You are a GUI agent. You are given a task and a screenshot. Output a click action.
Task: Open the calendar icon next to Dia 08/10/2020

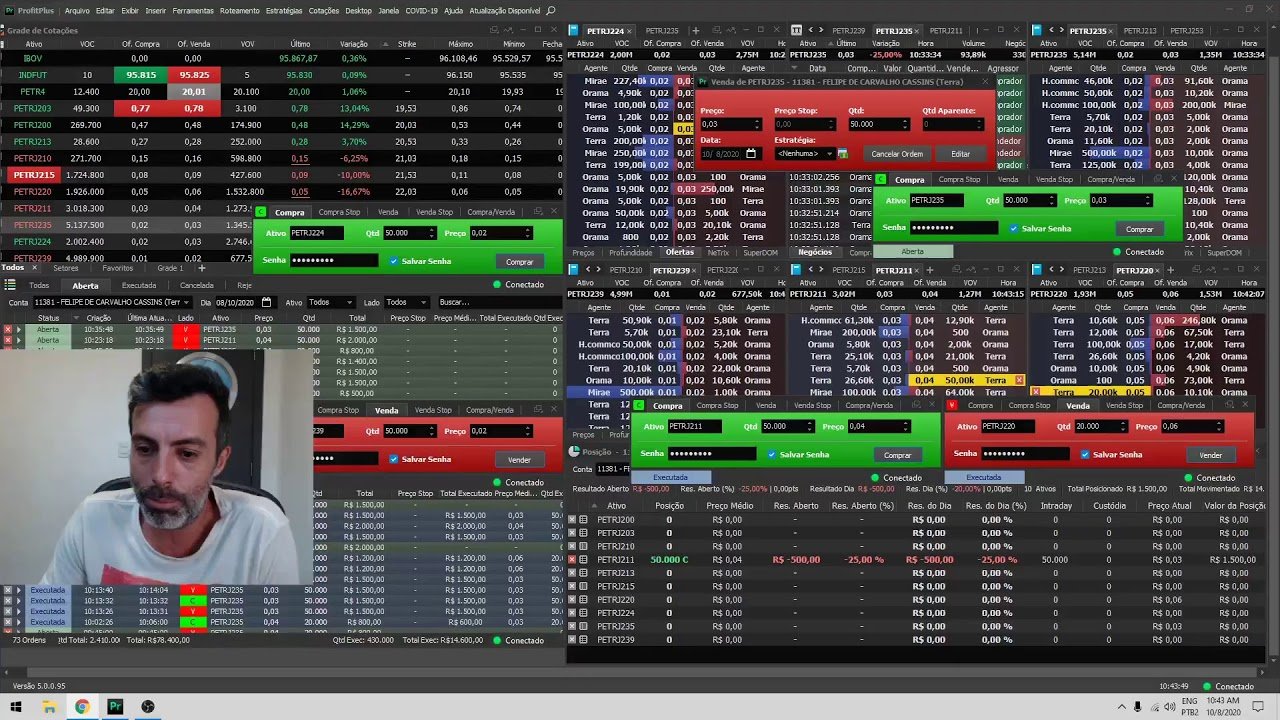(267, 302)
